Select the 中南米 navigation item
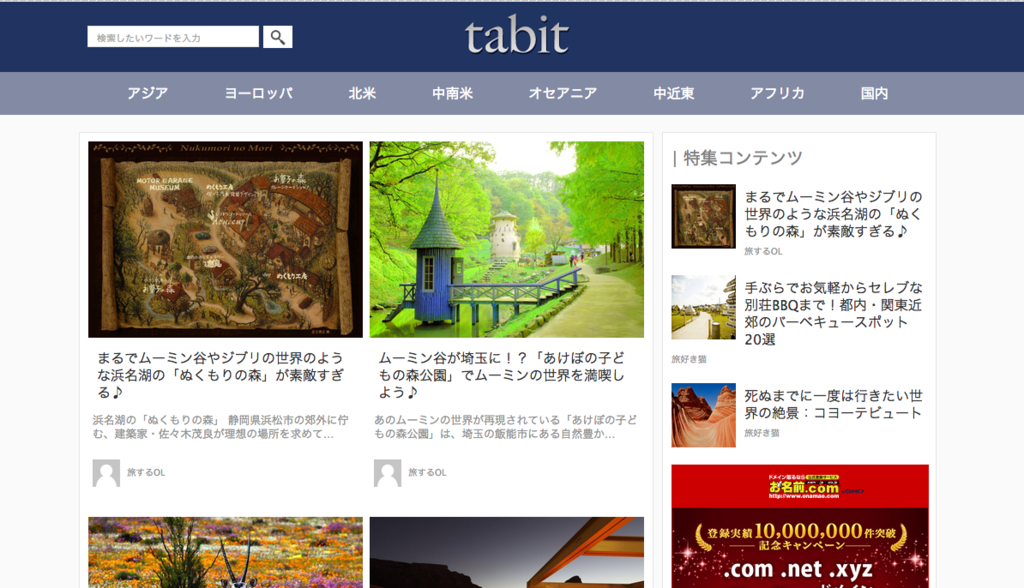Image resolution: width=1024 pixels, height=588 pixels. click(453, 93)
